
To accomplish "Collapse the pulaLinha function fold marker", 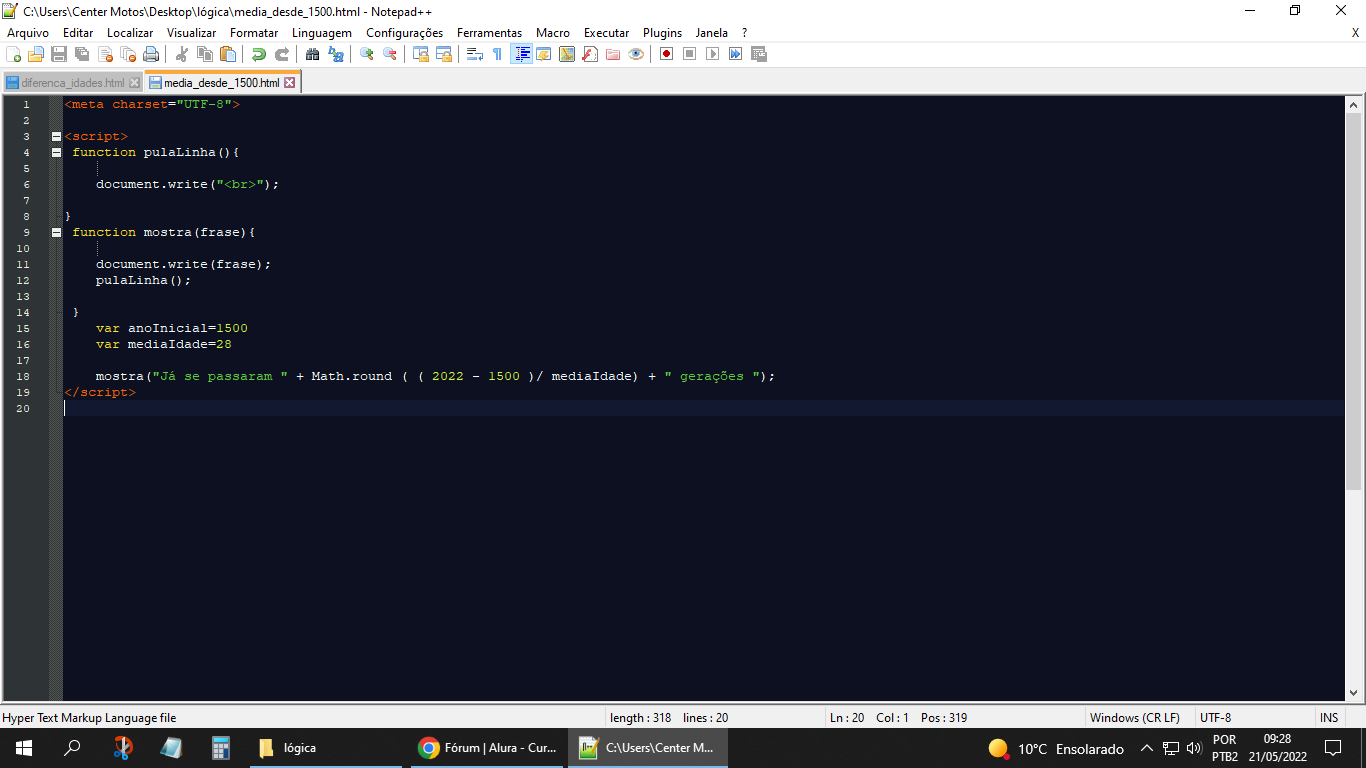I will click(56, 152).
